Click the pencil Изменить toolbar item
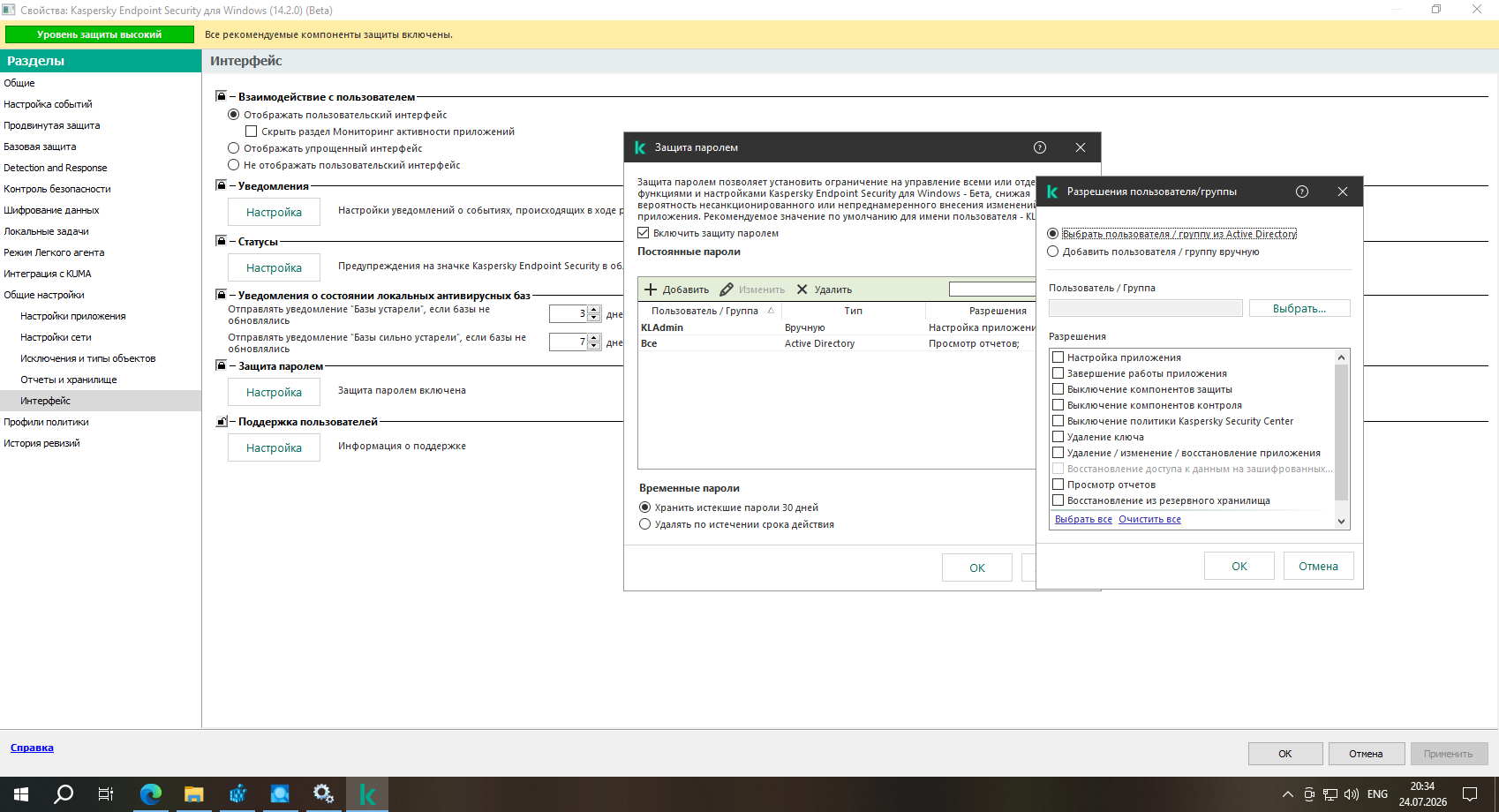The width and height of the screenshot is (1499, 812). [x=752, y=289]
